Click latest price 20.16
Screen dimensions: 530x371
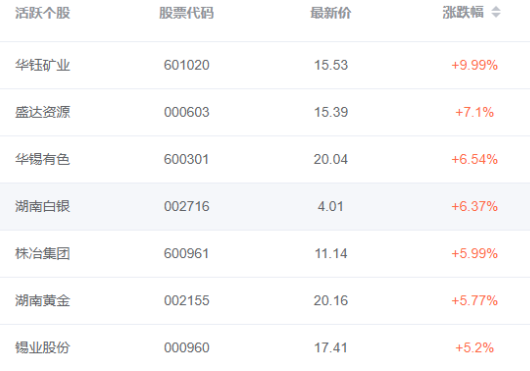pyautogui.click(x=331, y=301)
